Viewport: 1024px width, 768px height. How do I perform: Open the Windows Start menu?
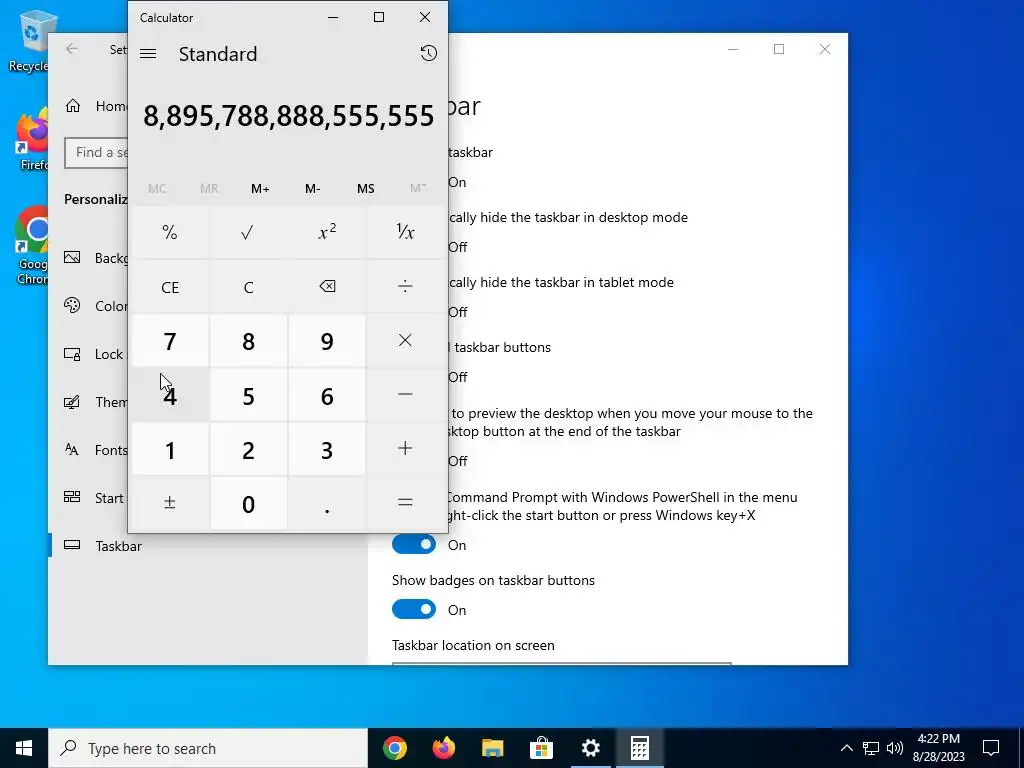pos(24,748)
